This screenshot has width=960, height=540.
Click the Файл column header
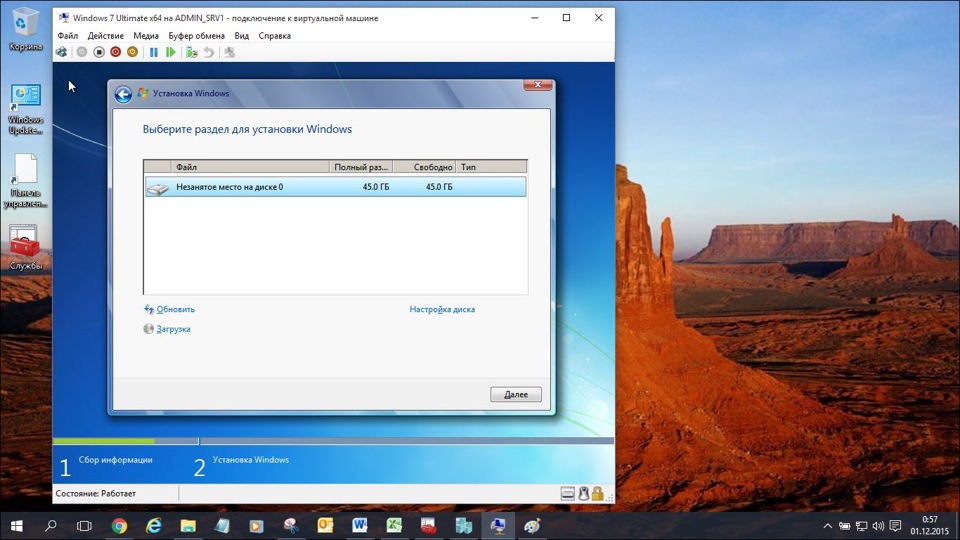click(x=250, y=167)
